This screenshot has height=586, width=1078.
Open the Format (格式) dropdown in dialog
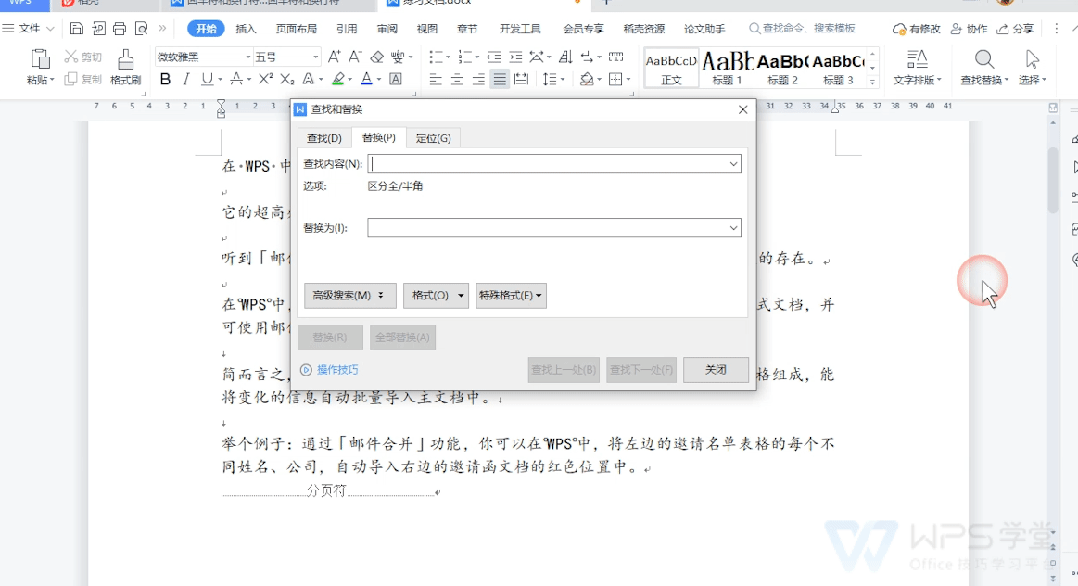click(x=436, y=295)
